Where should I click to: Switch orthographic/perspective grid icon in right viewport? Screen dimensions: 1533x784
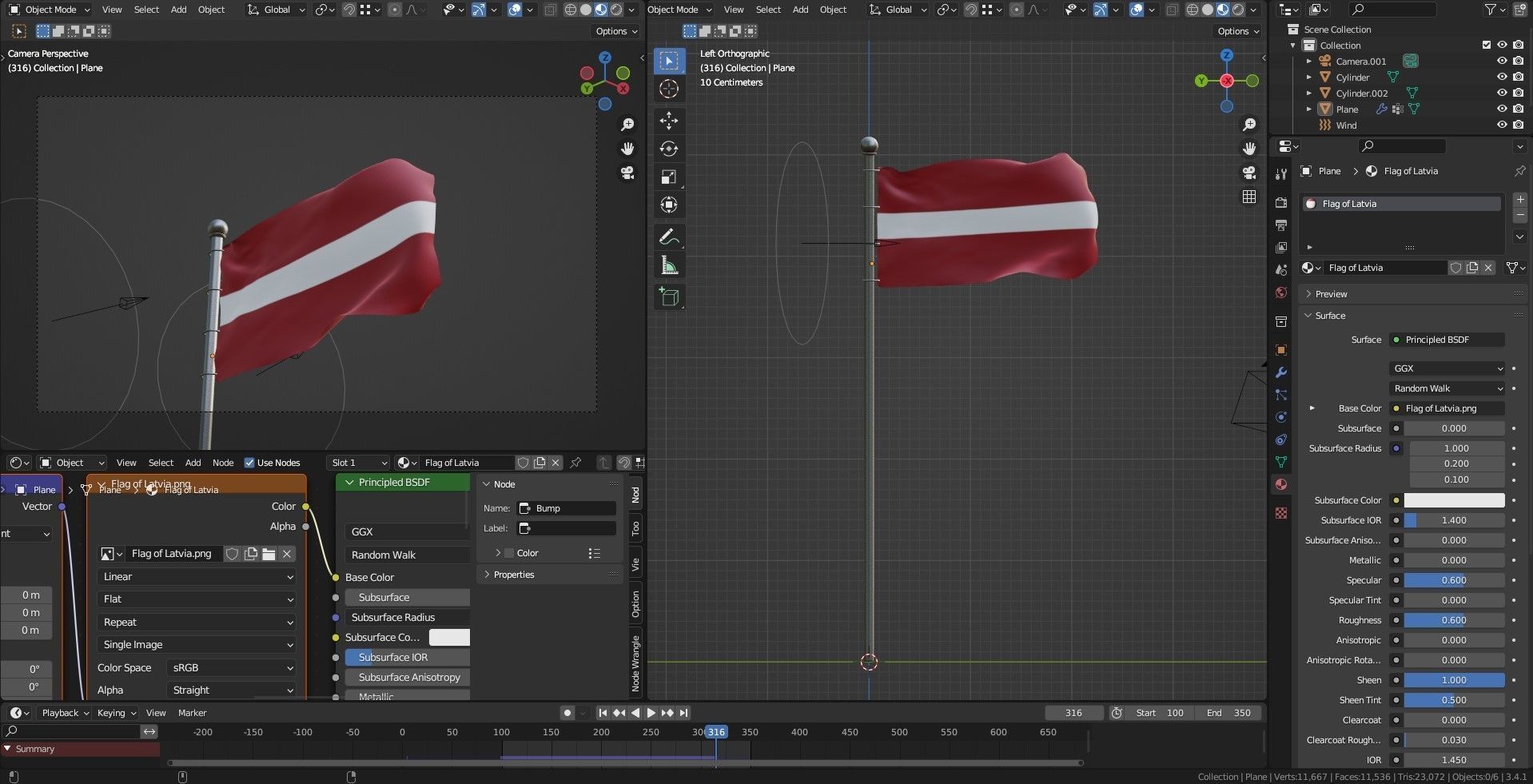(x=1249, y=197)
